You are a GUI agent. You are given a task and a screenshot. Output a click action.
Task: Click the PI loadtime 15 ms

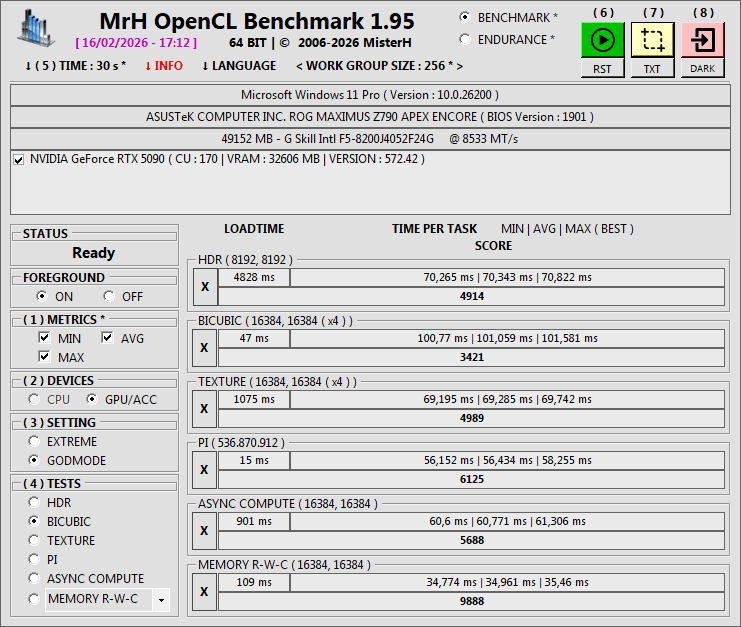[254, 460]
